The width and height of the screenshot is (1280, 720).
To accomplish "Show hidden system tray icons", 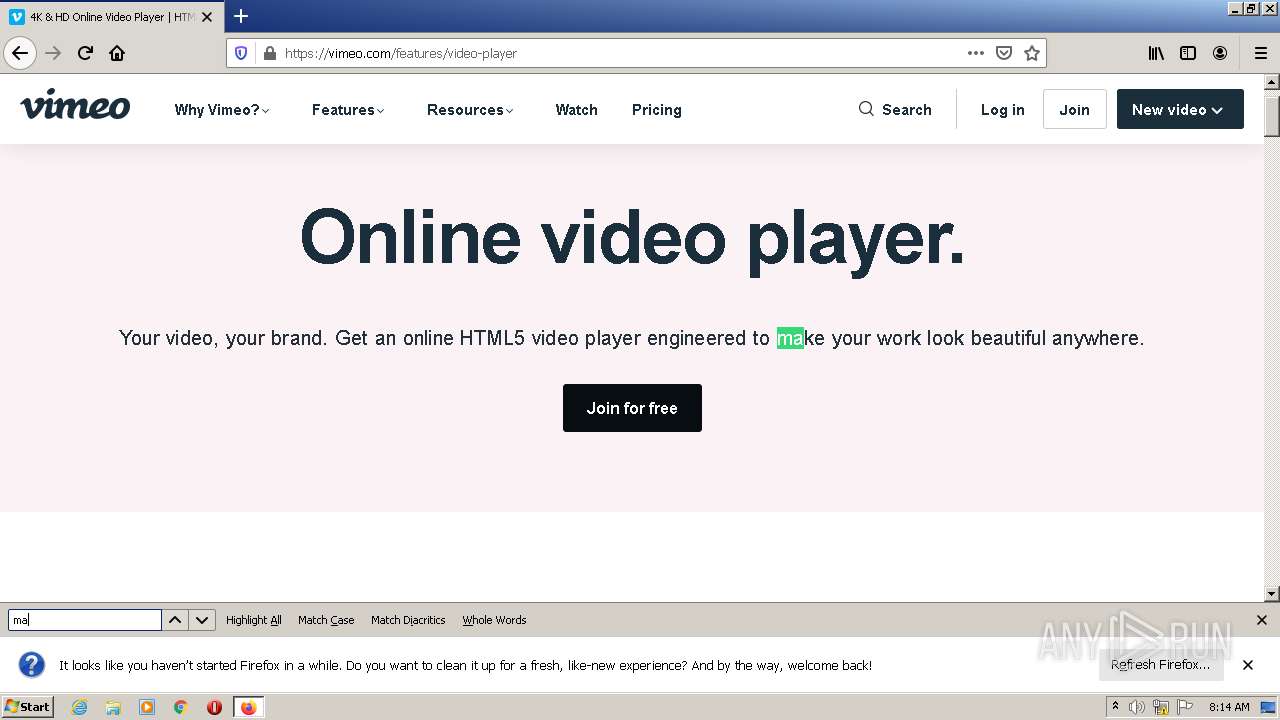I will 1115,707.
